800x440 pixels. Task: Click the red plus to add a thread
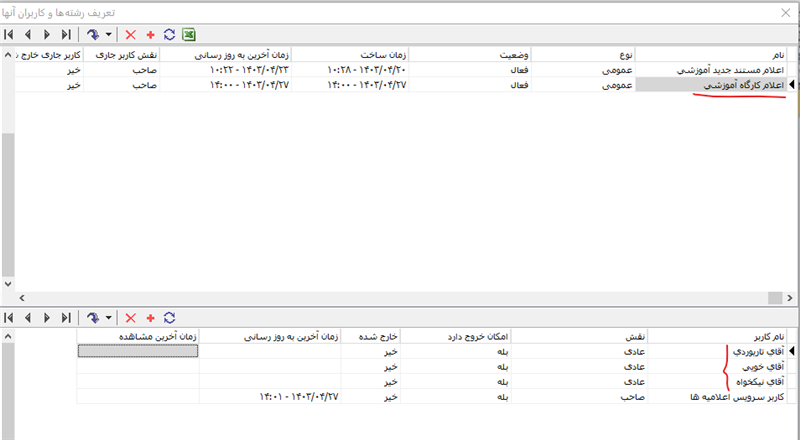150,34
